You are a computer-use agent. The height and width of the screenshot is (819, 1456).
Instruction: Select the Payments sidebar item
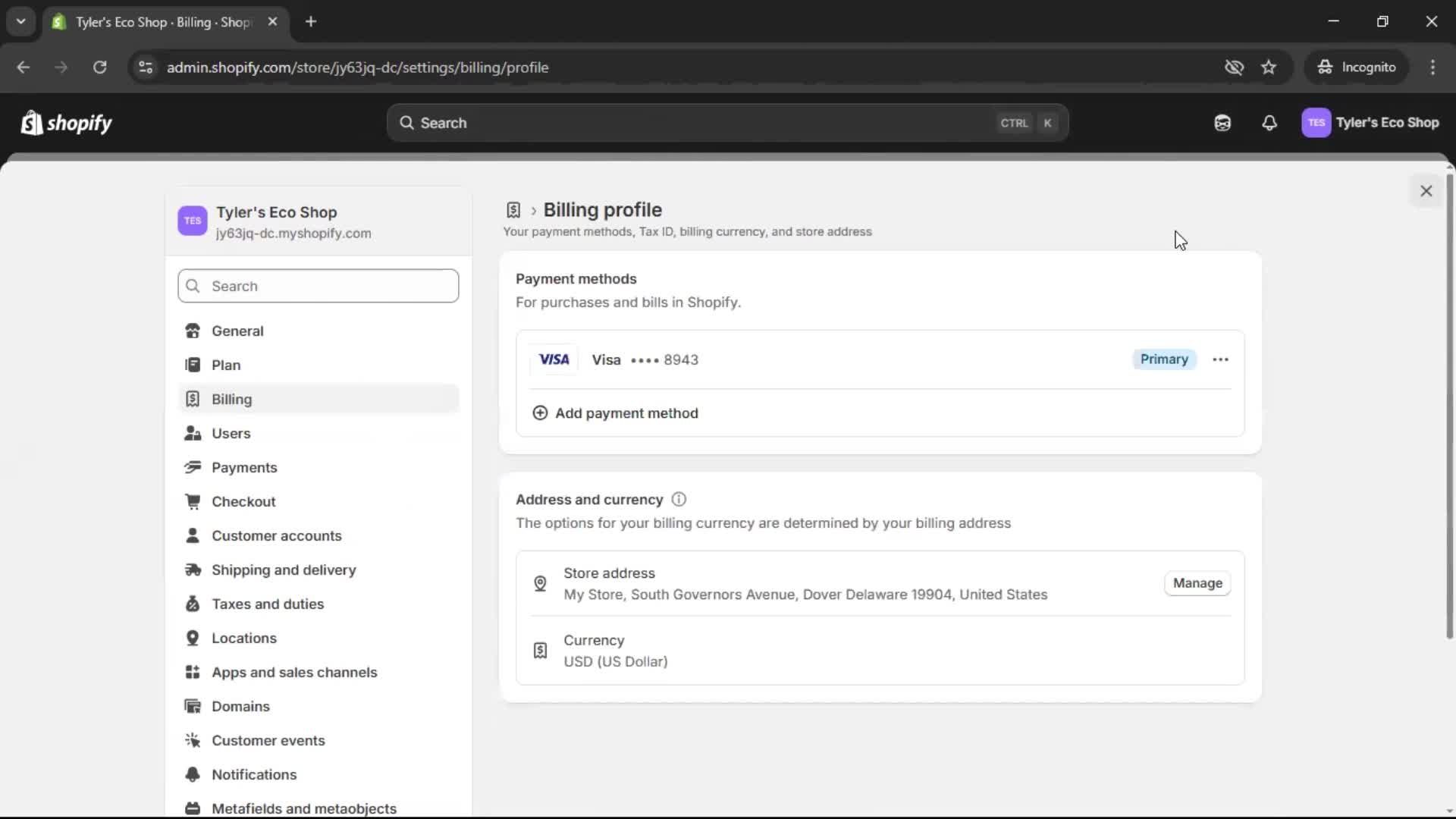(244, 467)
